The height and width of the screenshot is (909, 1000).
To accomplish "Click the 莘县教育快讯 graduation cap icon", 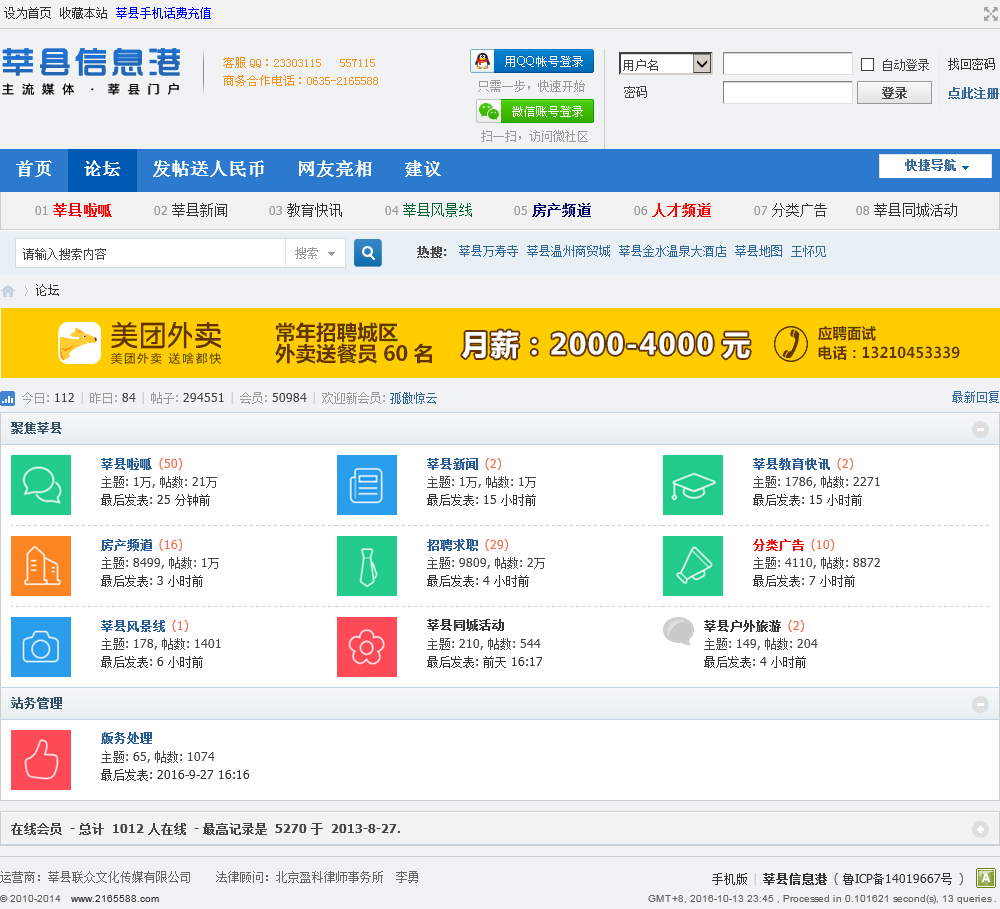I will point(693,485).
